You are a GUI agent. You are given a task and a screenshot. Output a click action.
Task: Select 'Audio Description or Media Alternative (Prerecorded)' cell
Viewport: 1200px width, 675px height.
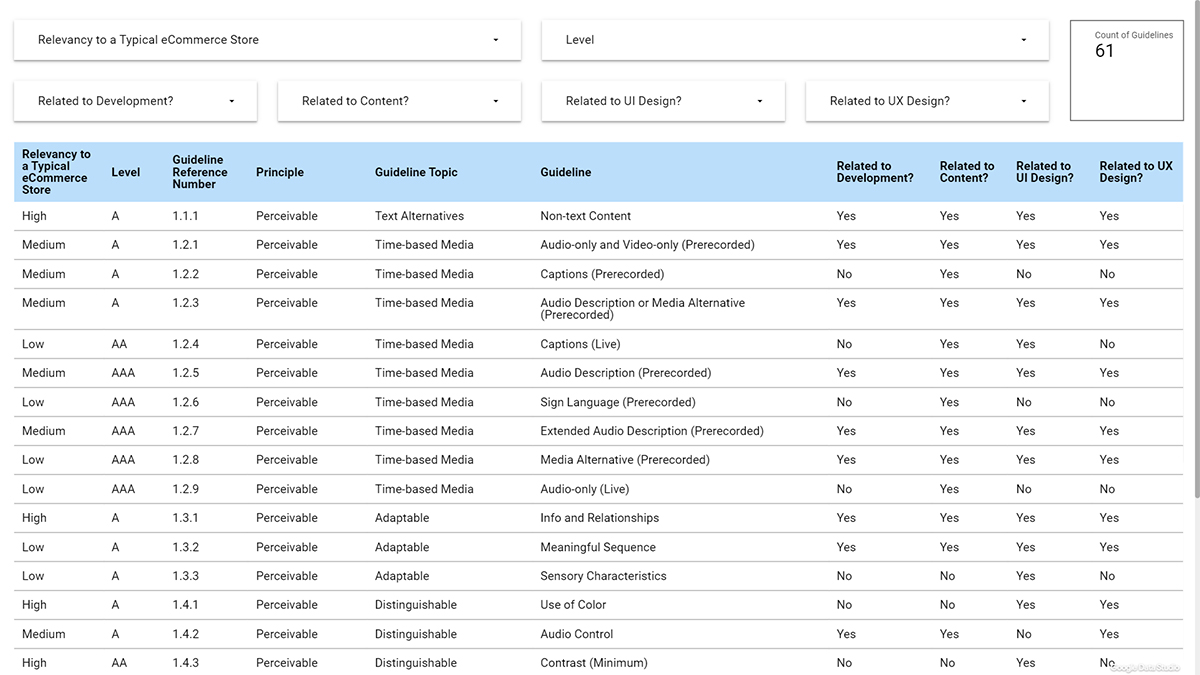642,309
